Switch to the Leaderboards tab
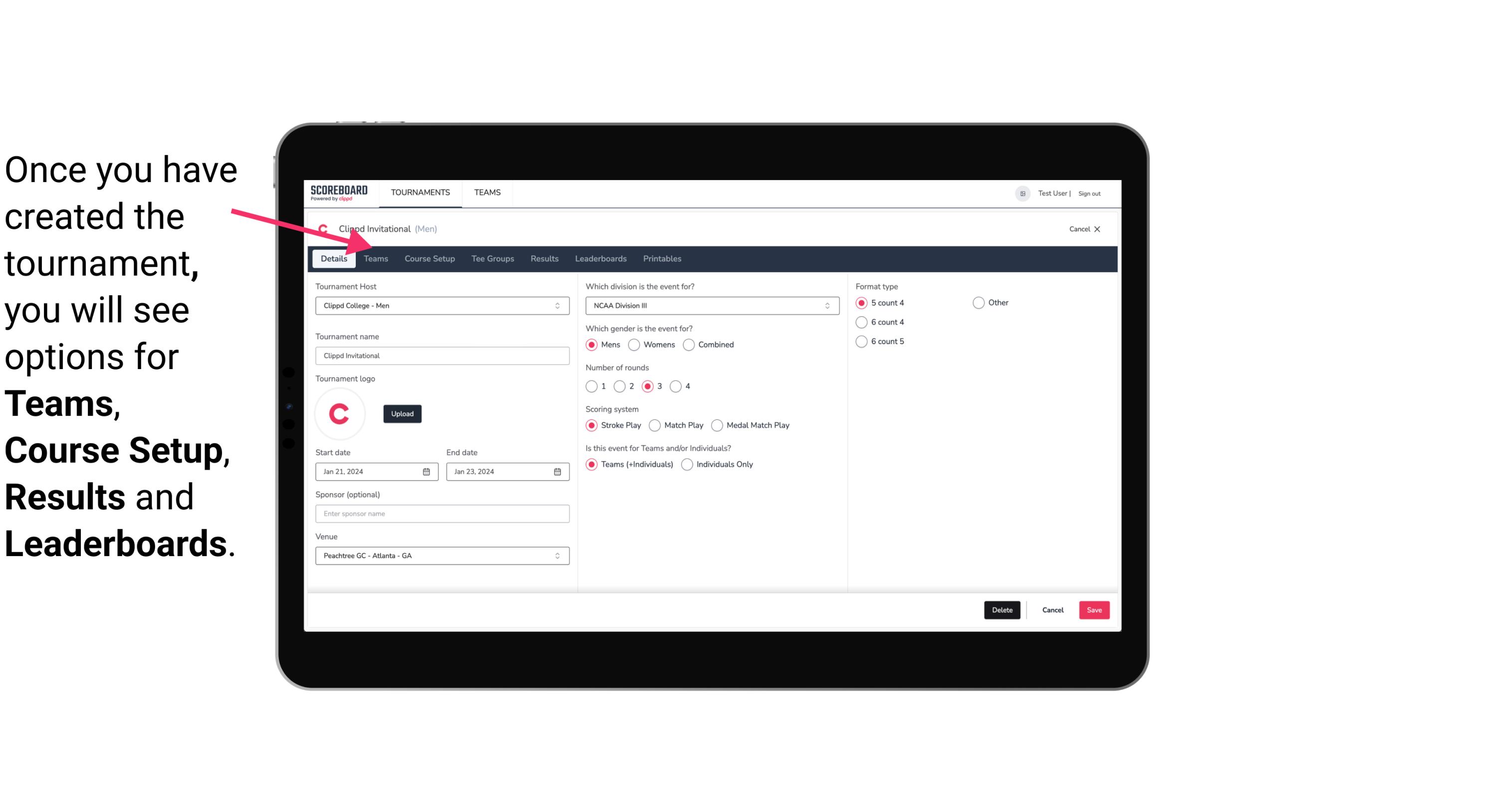The width and height of the screenshot is (1510, 812). (600, 258)
